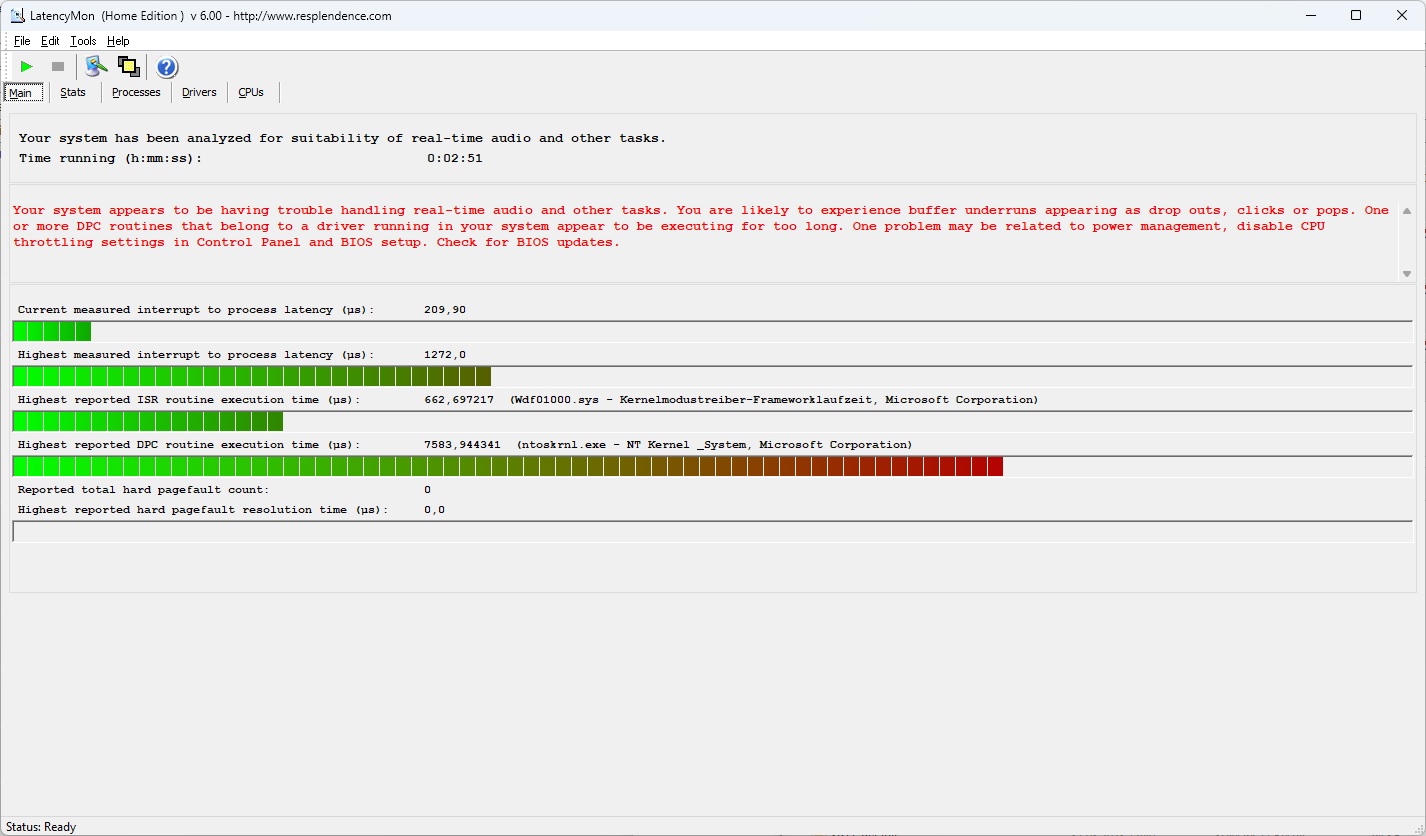This screenshot has height=836, width=1426.
Task: Maximize the LatencyMon window
Action: click(1356, 15)
